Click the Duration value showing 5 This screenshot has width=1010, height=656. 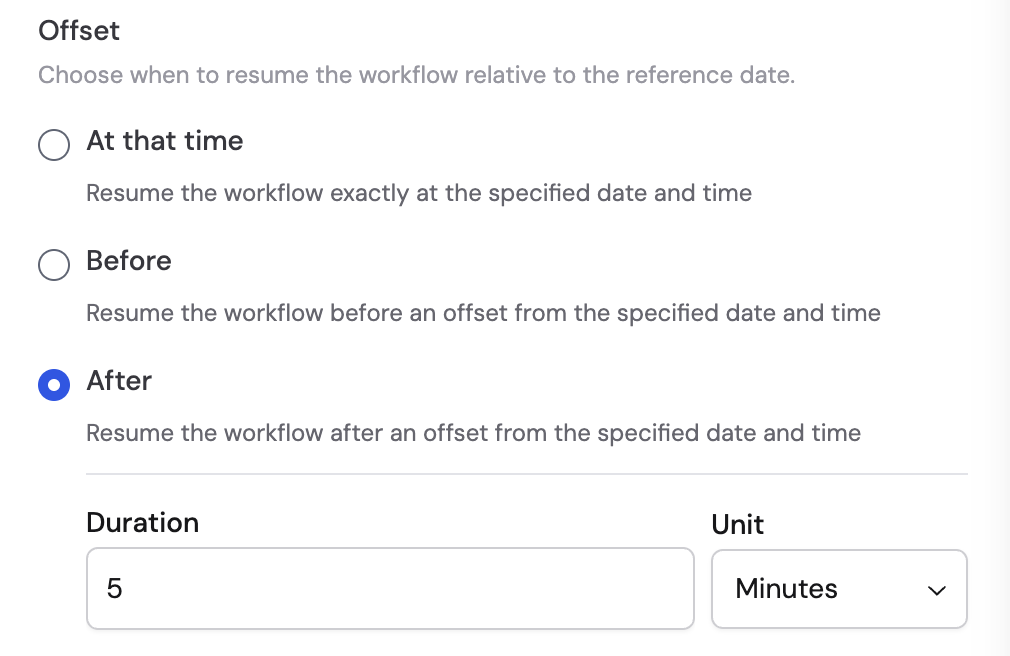[117, 589]
